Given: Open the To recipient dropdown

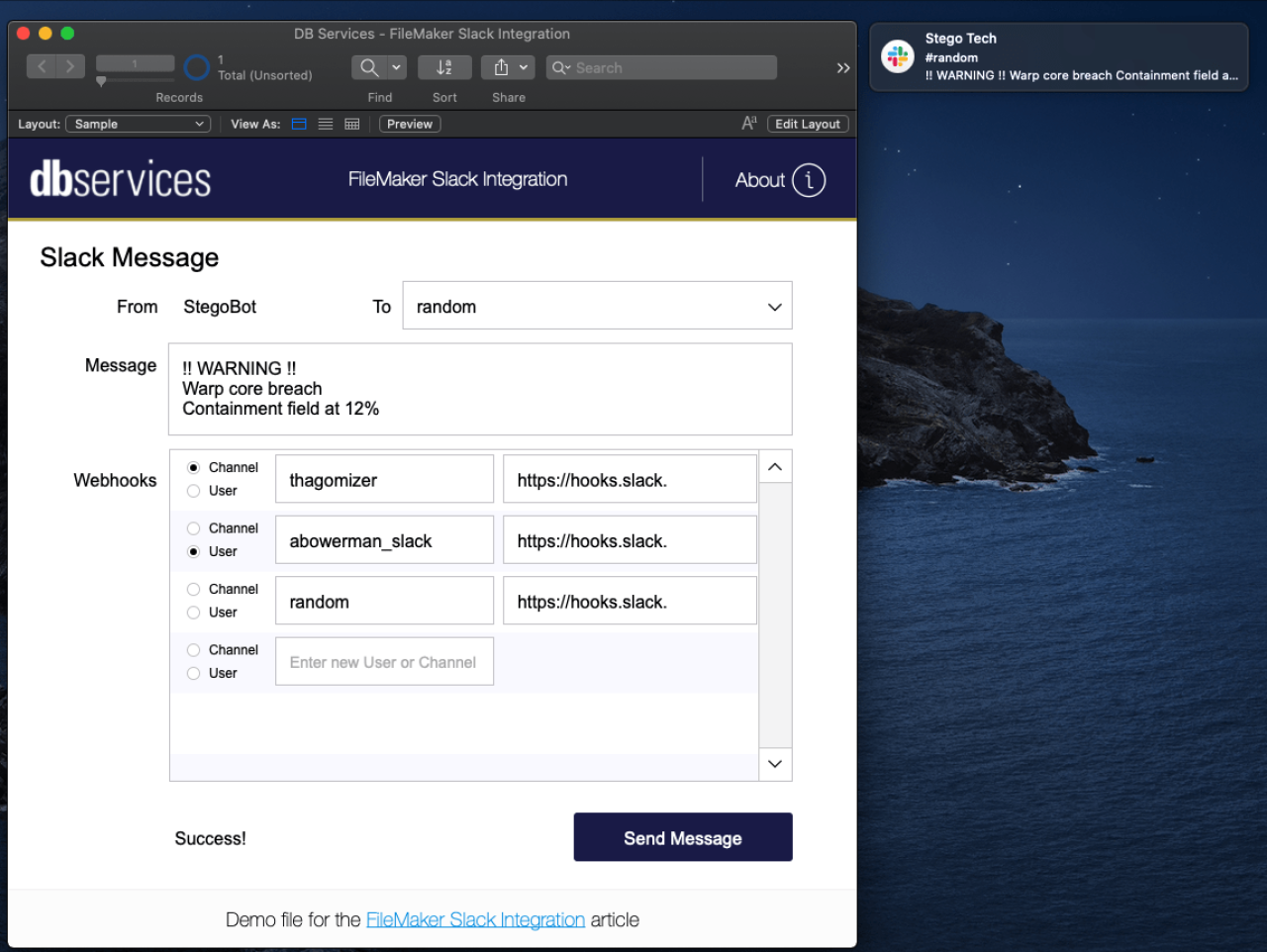Looking at the screenshot, I should (597, 306).
